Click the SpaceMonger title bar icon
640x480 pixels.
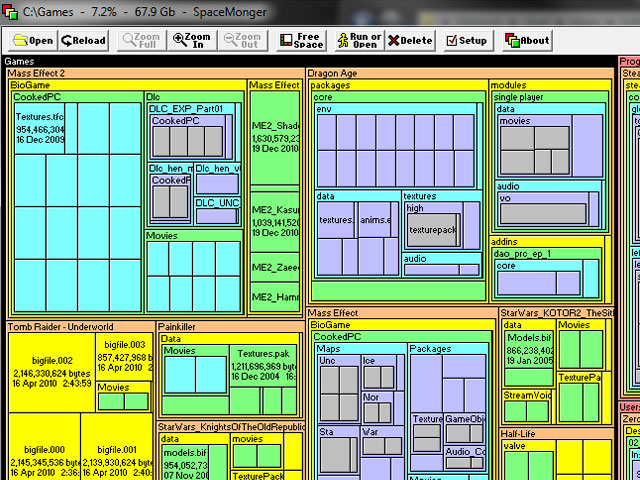pyautogui.click(x=10, y=11)
